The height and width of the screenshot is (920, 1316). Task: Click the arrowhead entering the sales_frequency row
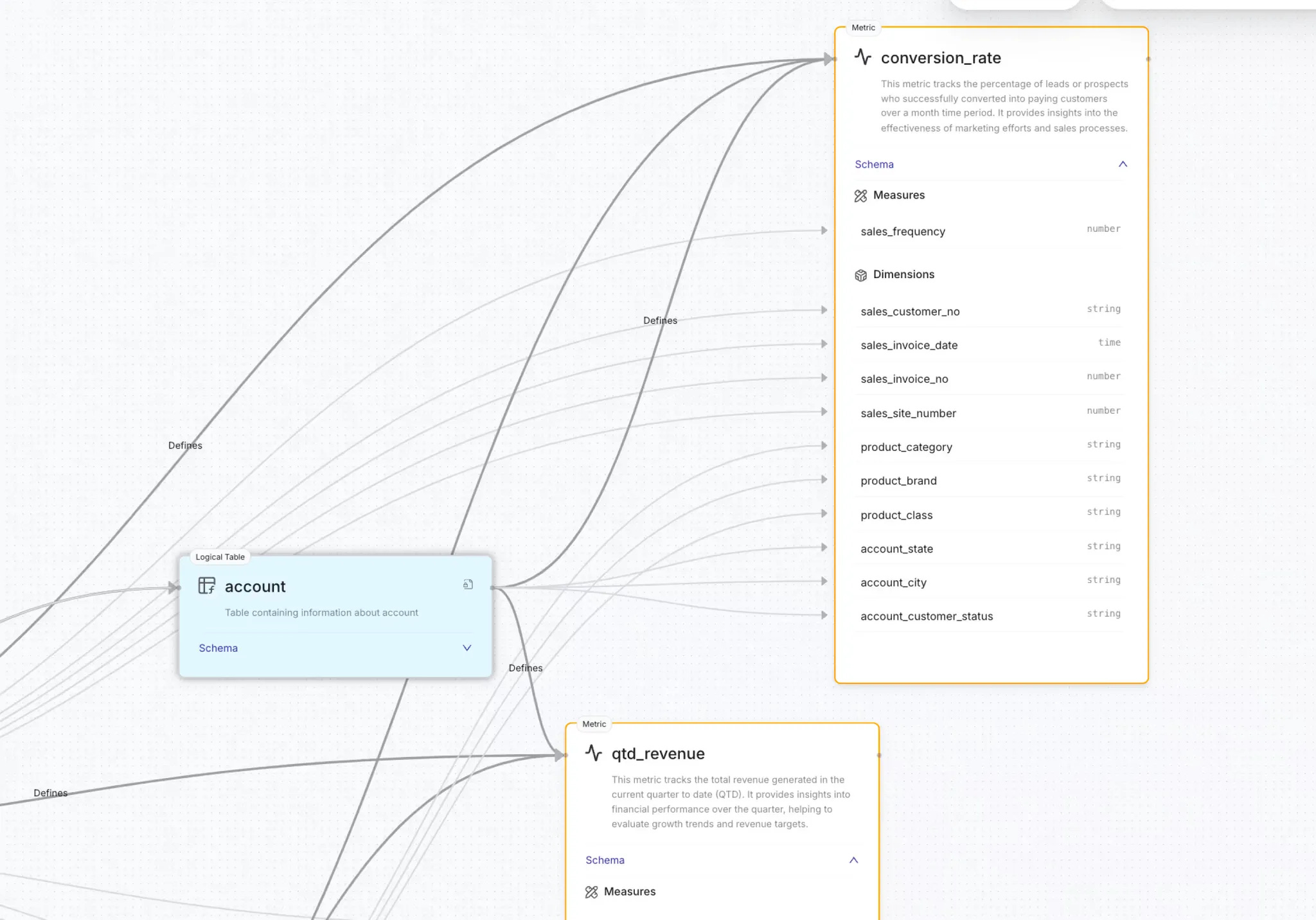click(824, 230)
